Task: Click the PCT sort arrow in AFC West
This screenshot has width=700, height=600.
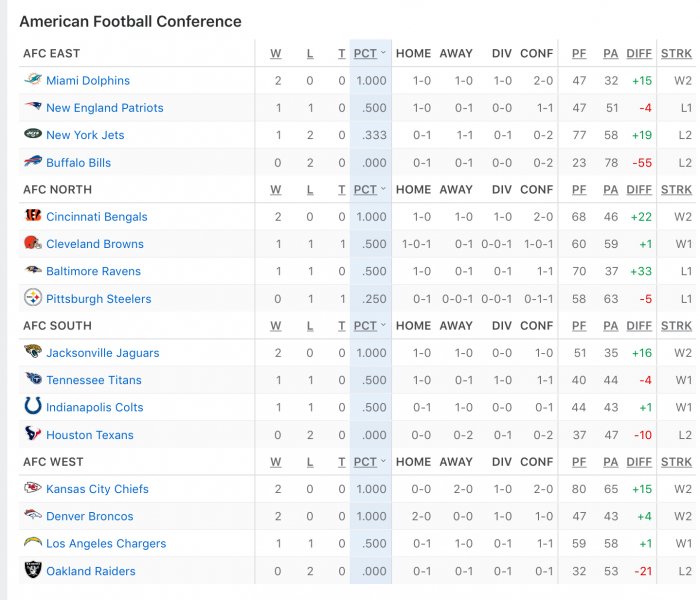Action: [x=383, y=461]
